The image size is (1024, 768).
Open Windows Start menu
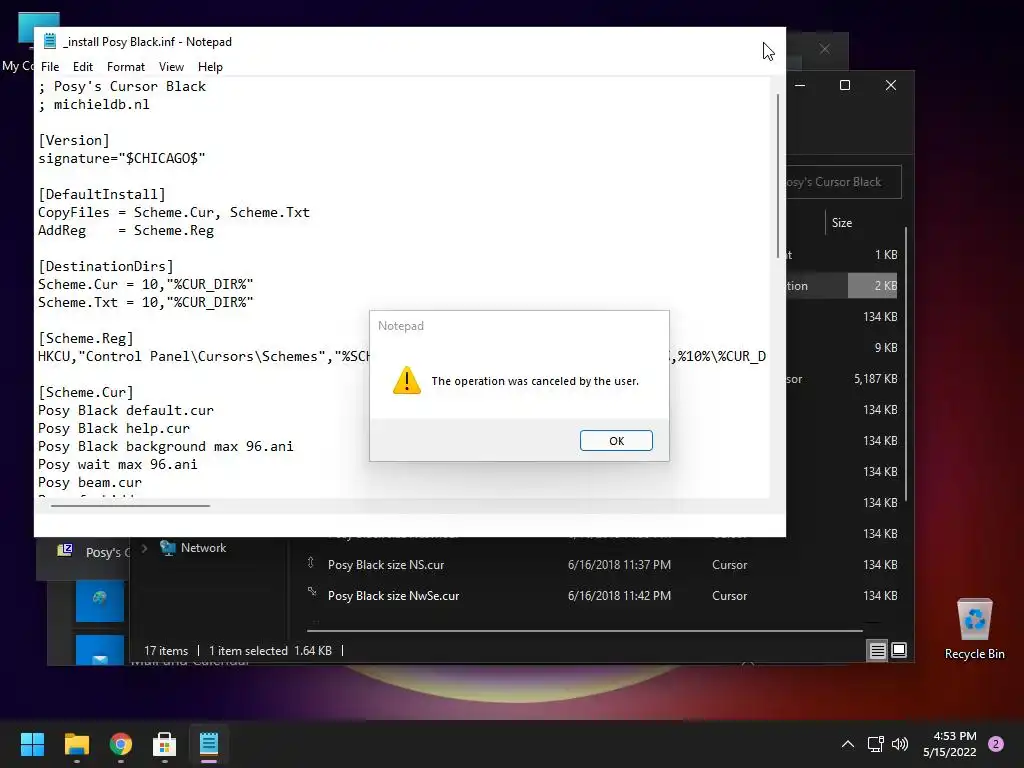tap(32, 744)
